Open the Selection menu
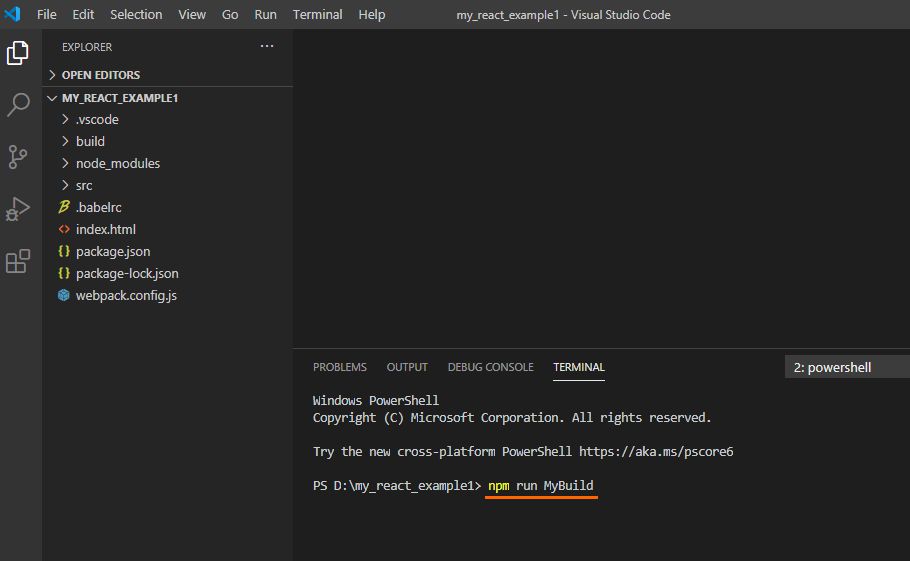The height and width of the screenshot is (561, 910). pyautogui.click(x=136, y=14)
